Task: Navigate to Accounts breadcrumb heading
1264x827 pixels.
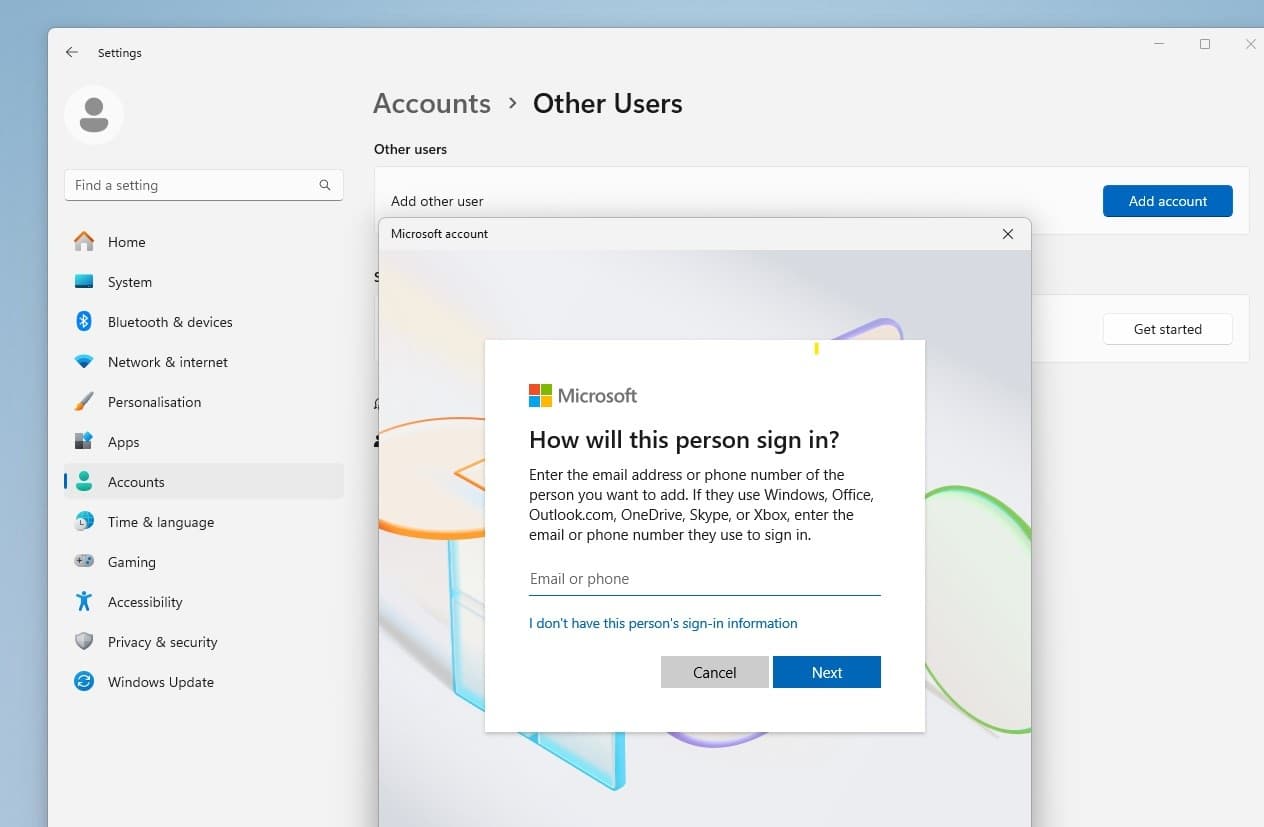Action: [x=432, y=104]
